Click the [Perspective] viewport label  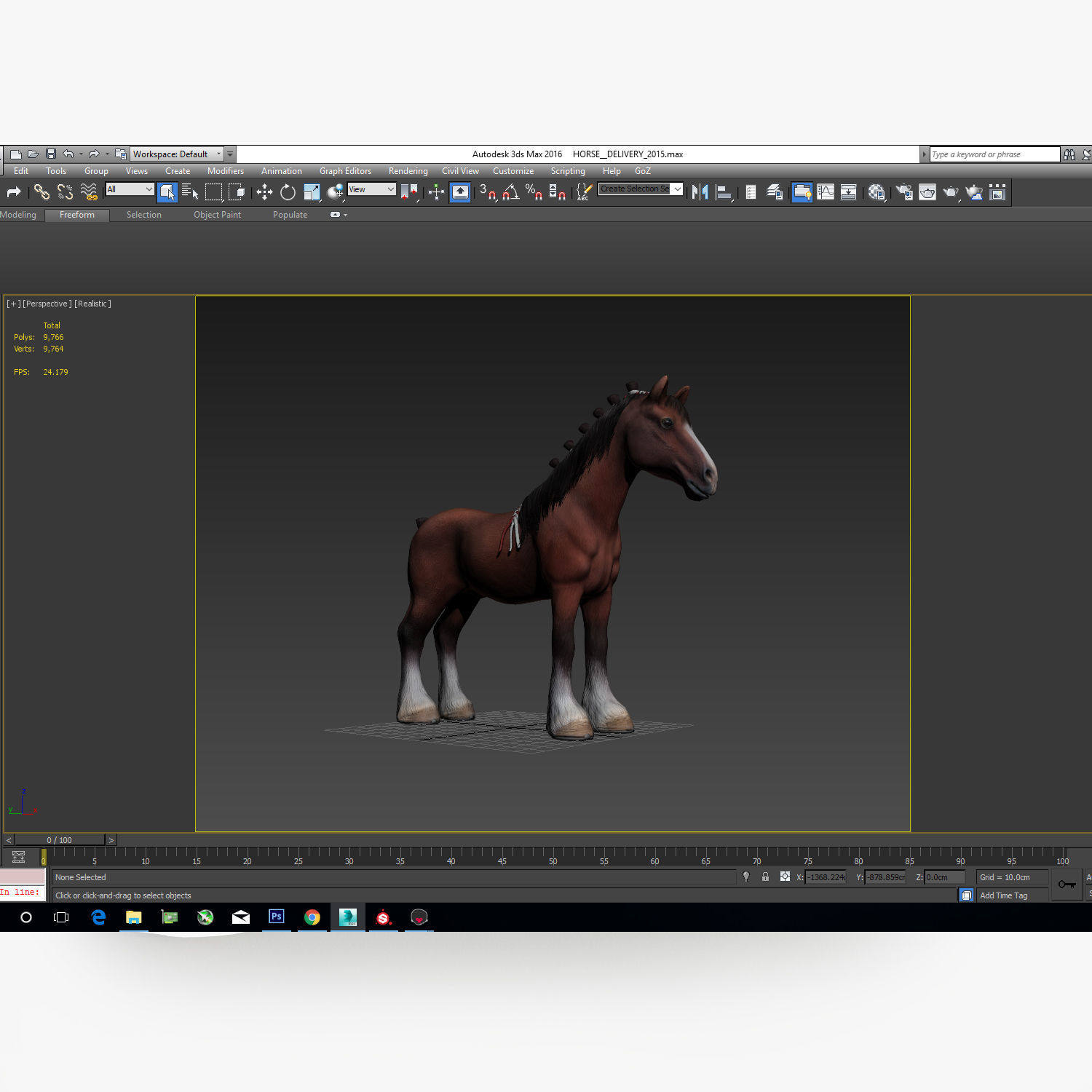point(47,304)
